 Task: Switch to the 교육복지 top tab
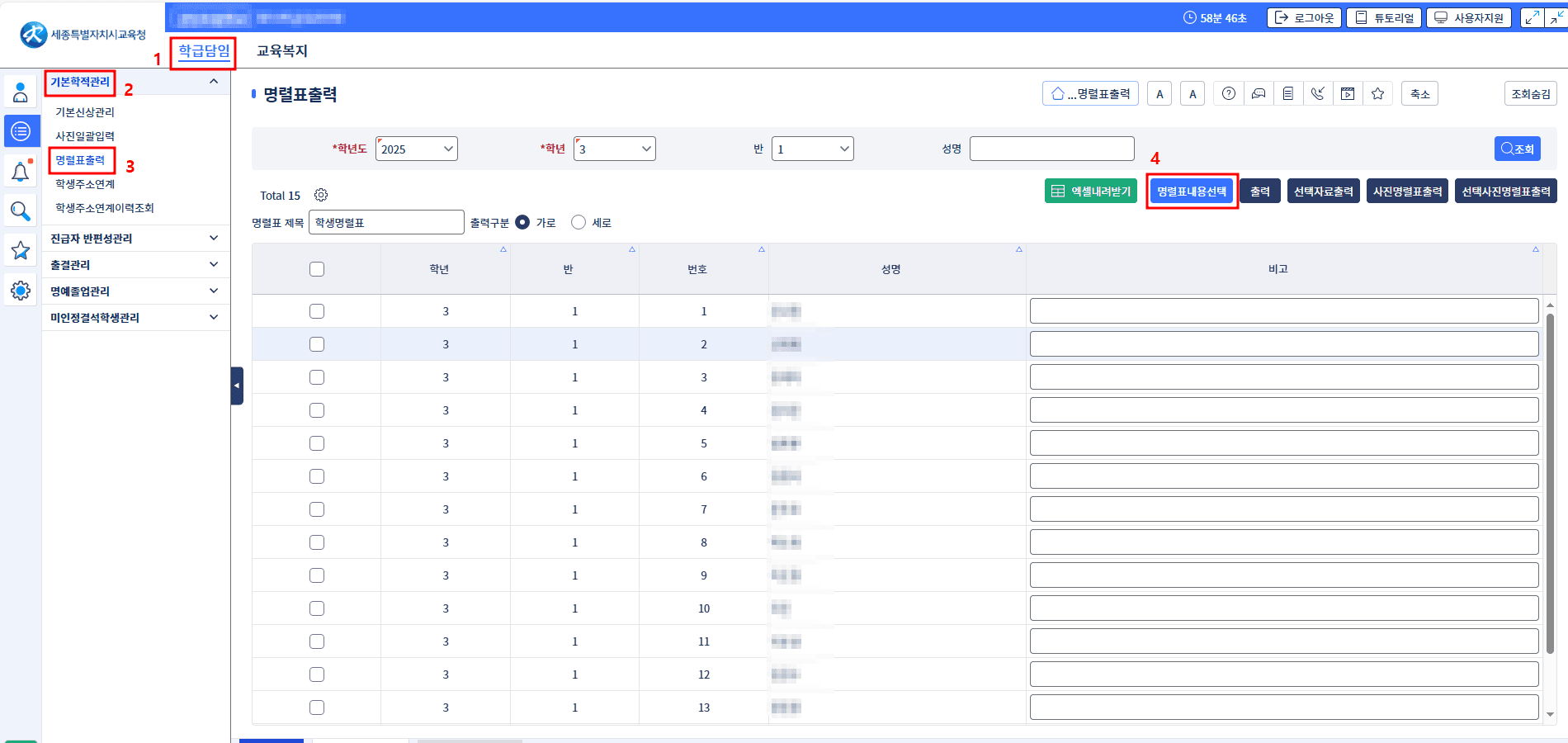(282, 51)
